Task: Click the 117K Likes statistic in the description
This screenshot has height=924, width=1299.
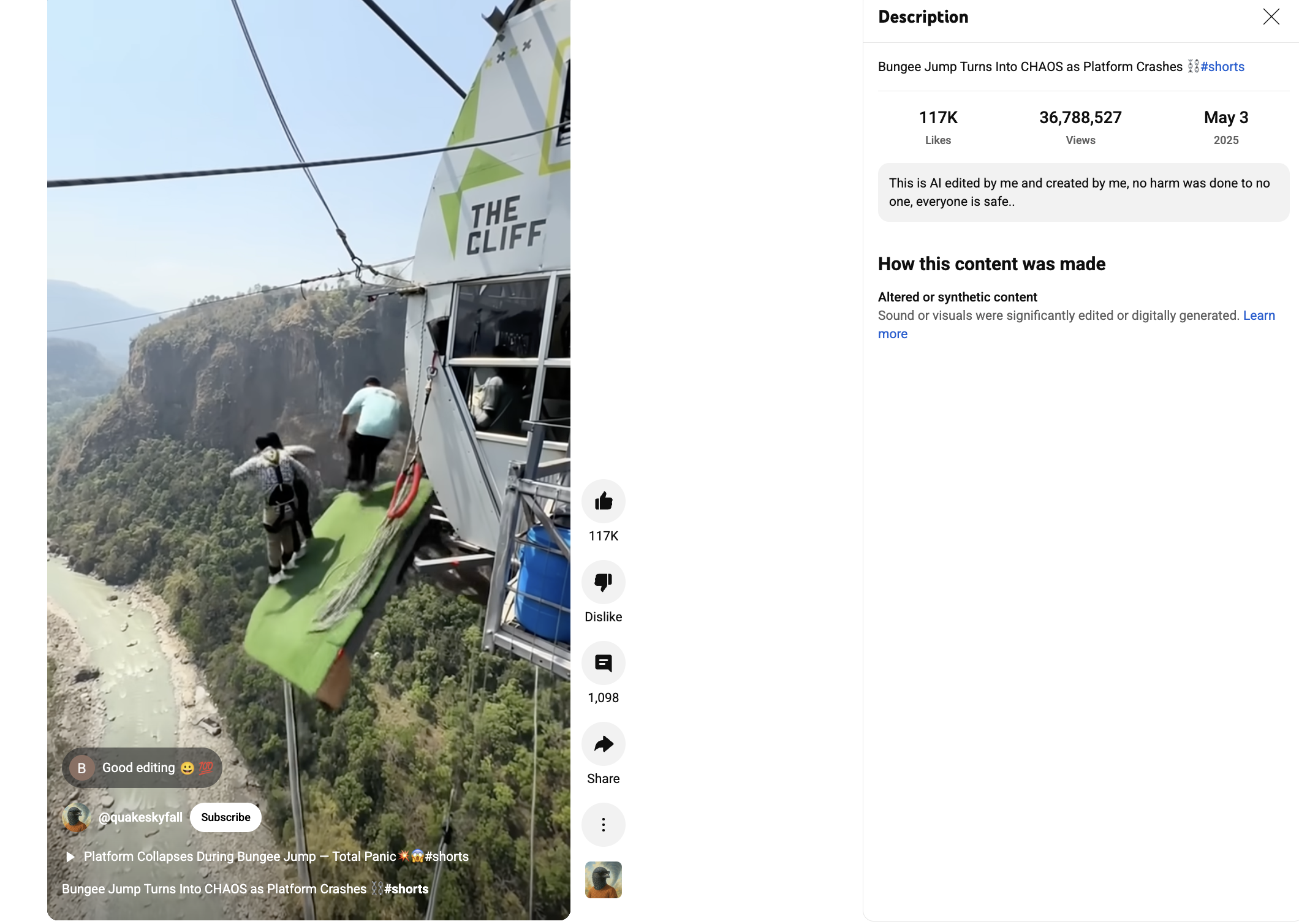Action: pyautogui.click(x=938, y=127)
